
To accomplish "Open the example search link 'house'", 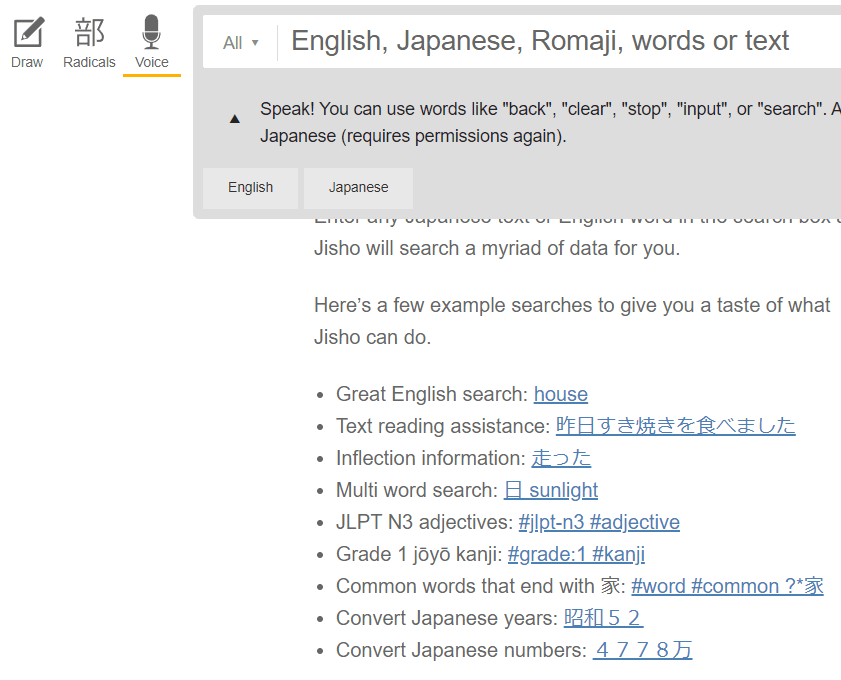I will tap(560, 394).
